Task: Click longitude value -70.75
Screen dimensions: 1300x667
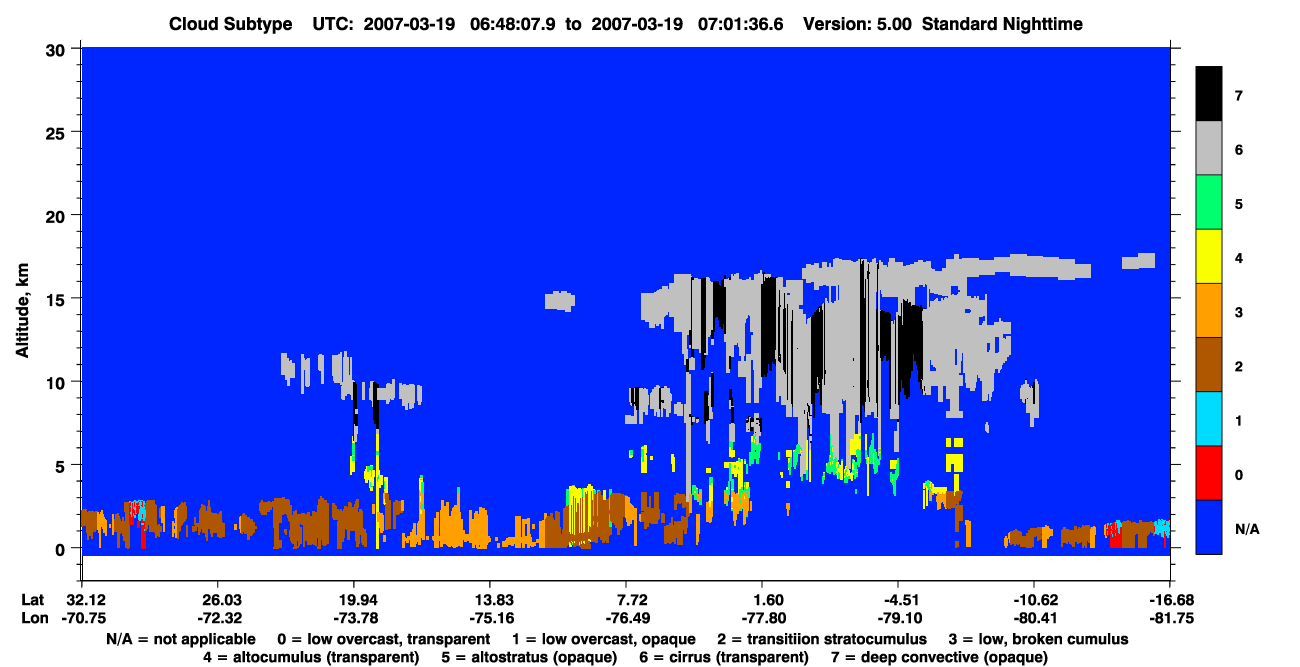Action: pyautogui.click(x=84, y=618)
